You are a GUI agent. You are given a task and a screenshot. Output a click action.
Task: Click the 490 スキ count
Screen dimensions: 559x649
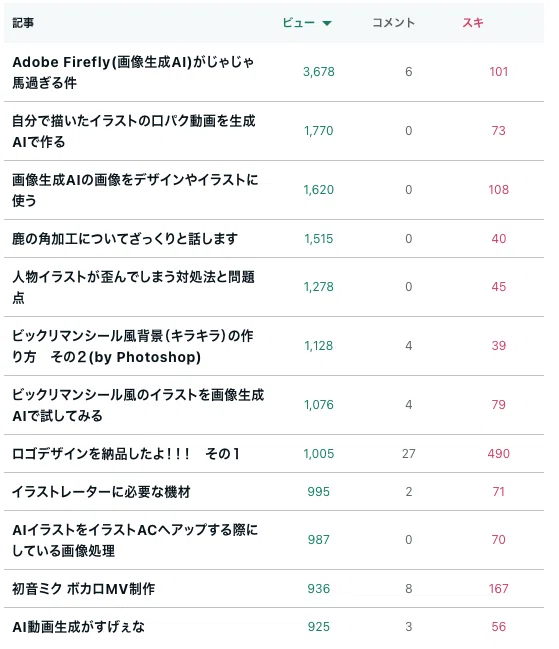(x=499, y=454)
